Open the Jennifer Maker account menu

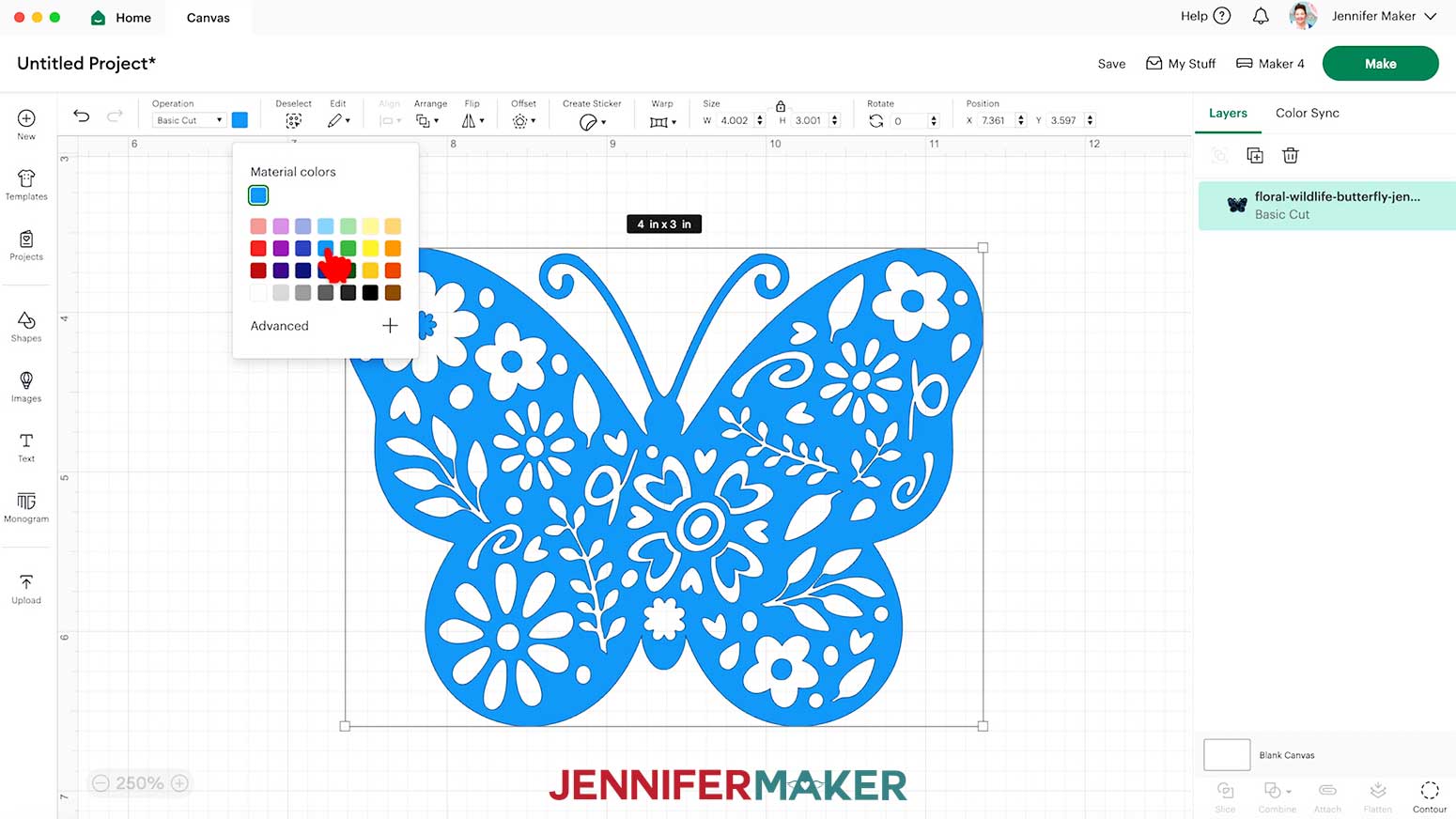[x=1384, y=16]
